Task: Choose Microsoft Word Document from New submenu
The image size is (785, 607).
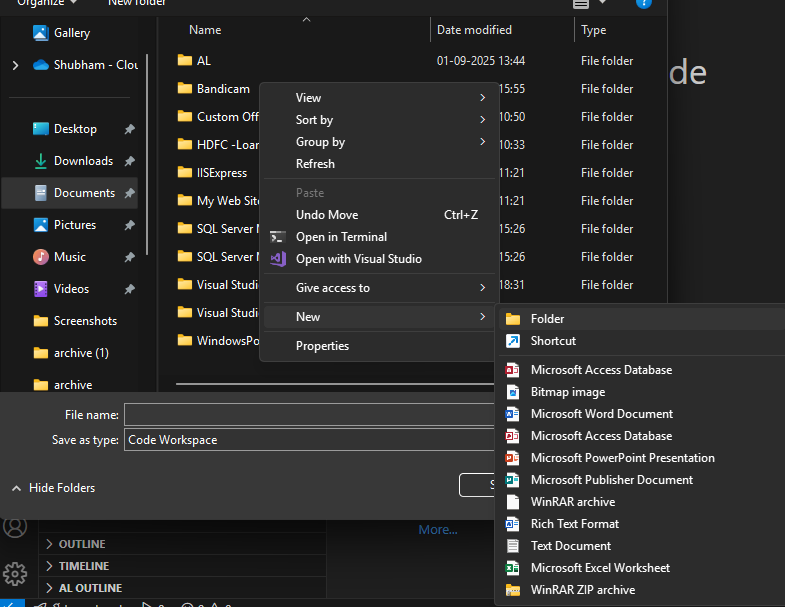Action: pos(601,414)
